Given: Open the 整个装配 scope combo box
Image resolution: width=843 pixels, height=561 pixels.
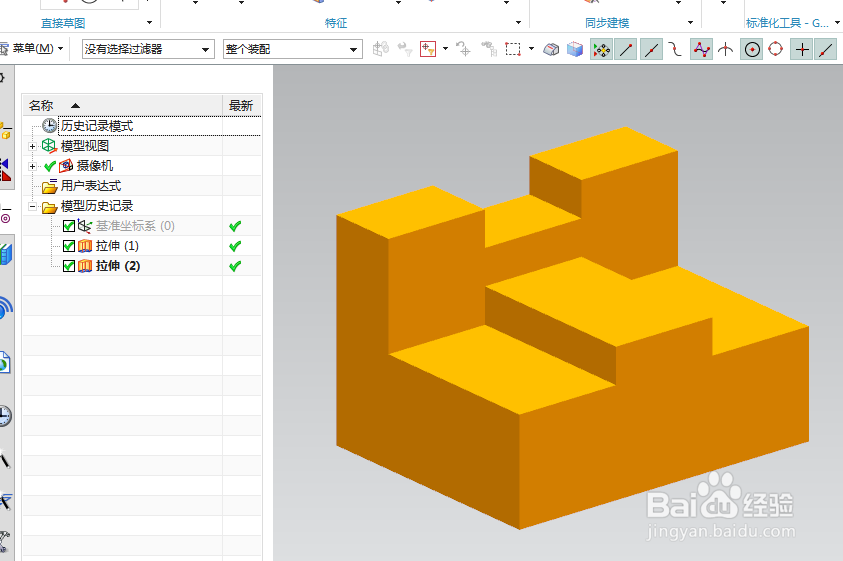Looking at the screenshot, I should click(x=292, y=49).
